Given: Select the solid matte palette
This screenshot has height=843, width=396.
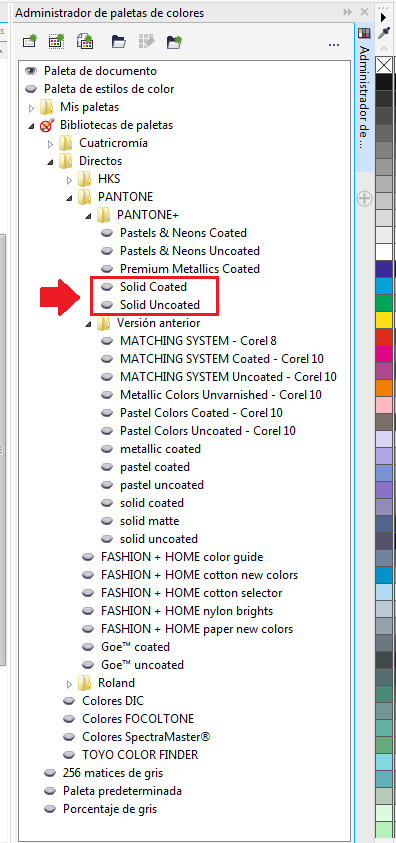Looking at the screenshot, I should 149,521.
